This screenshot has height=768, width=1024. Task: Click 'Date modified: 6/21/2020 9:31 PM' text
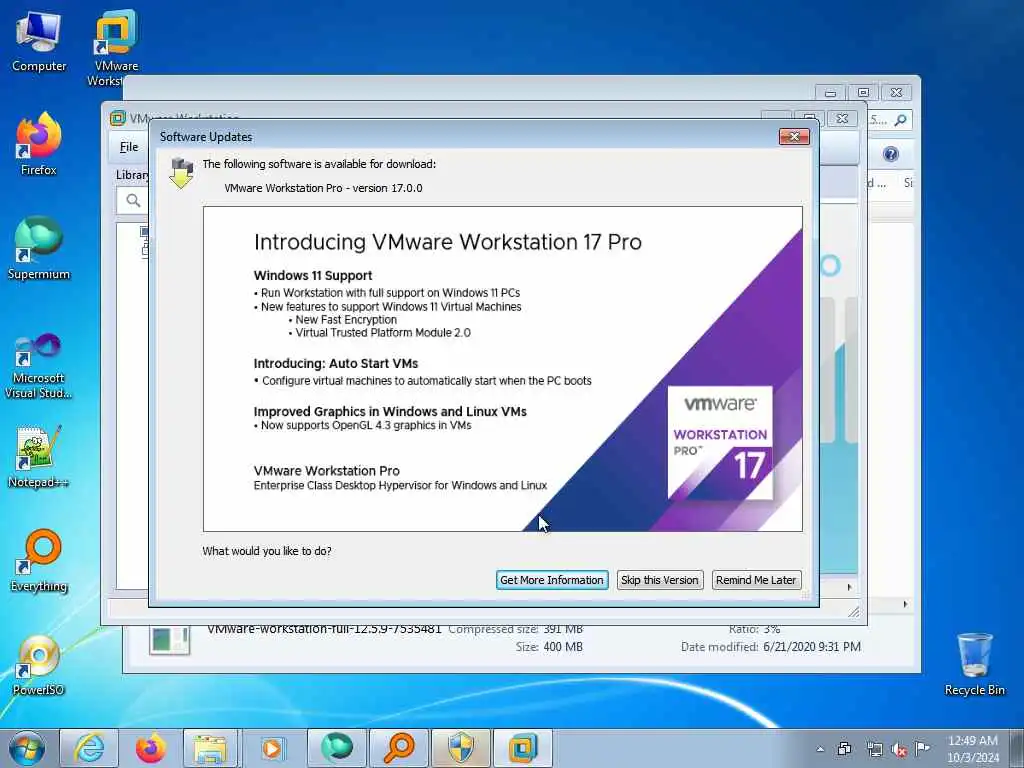(x=771, y=647)
